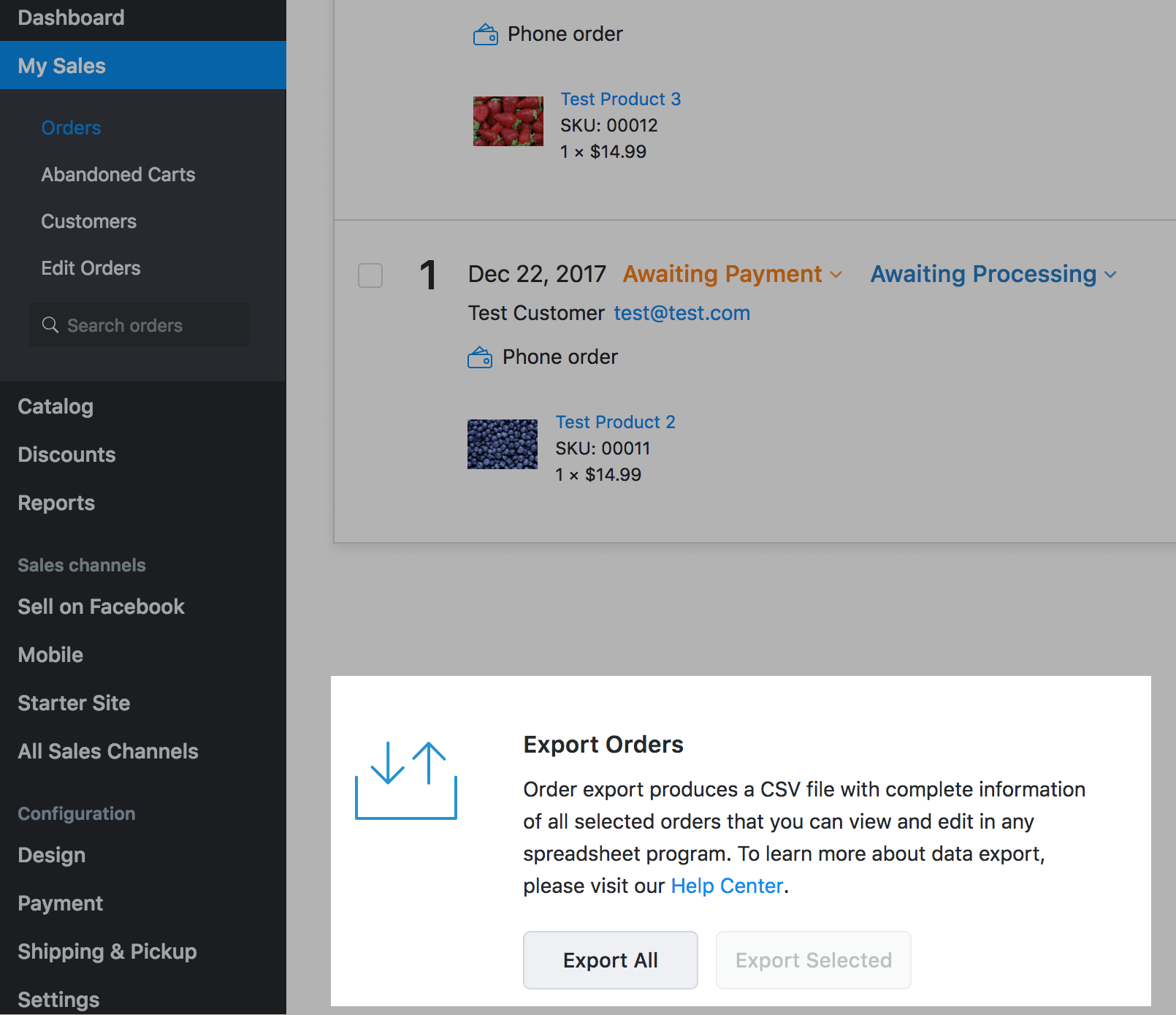Navigate to Catalog in the sidebar
The image size is (1176, 1015).
(56, 406)
